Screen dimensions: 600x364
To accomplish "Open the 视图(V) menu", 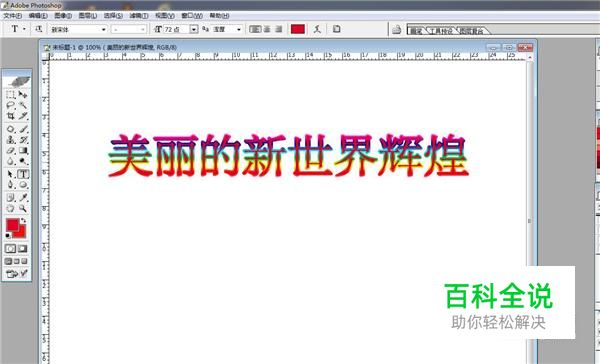I will click(165, 16).
